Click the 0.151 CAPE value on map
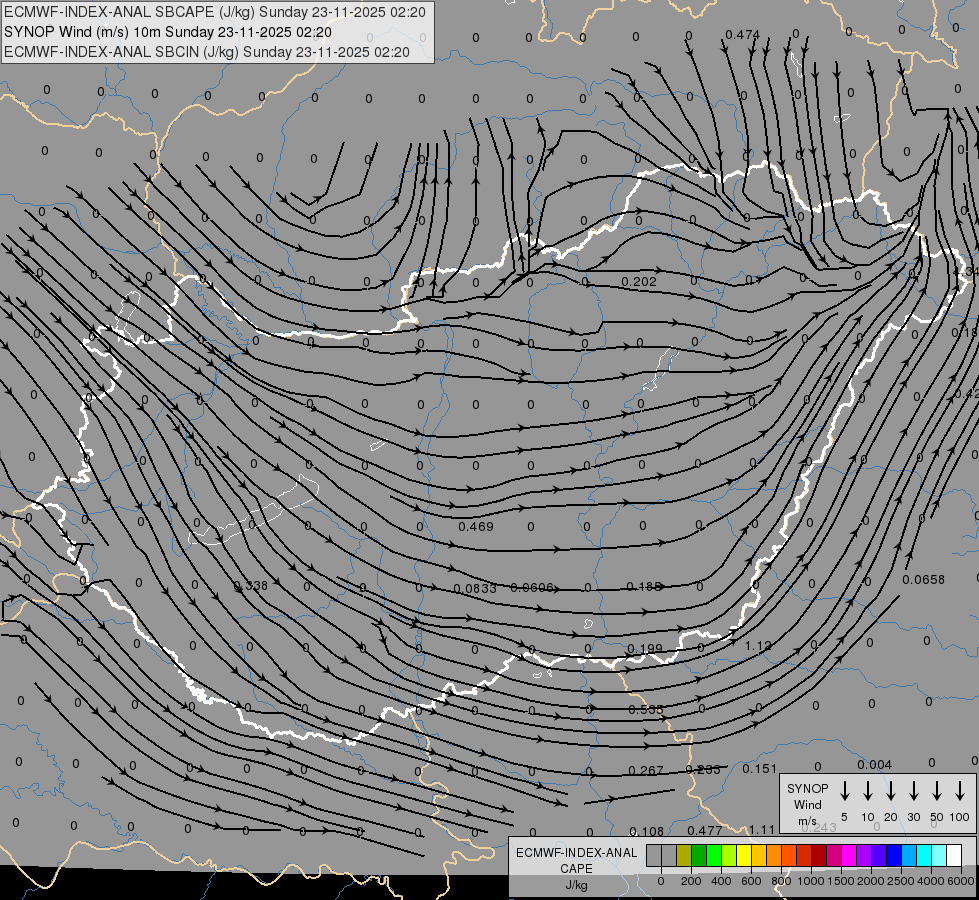 coord(759,769)
